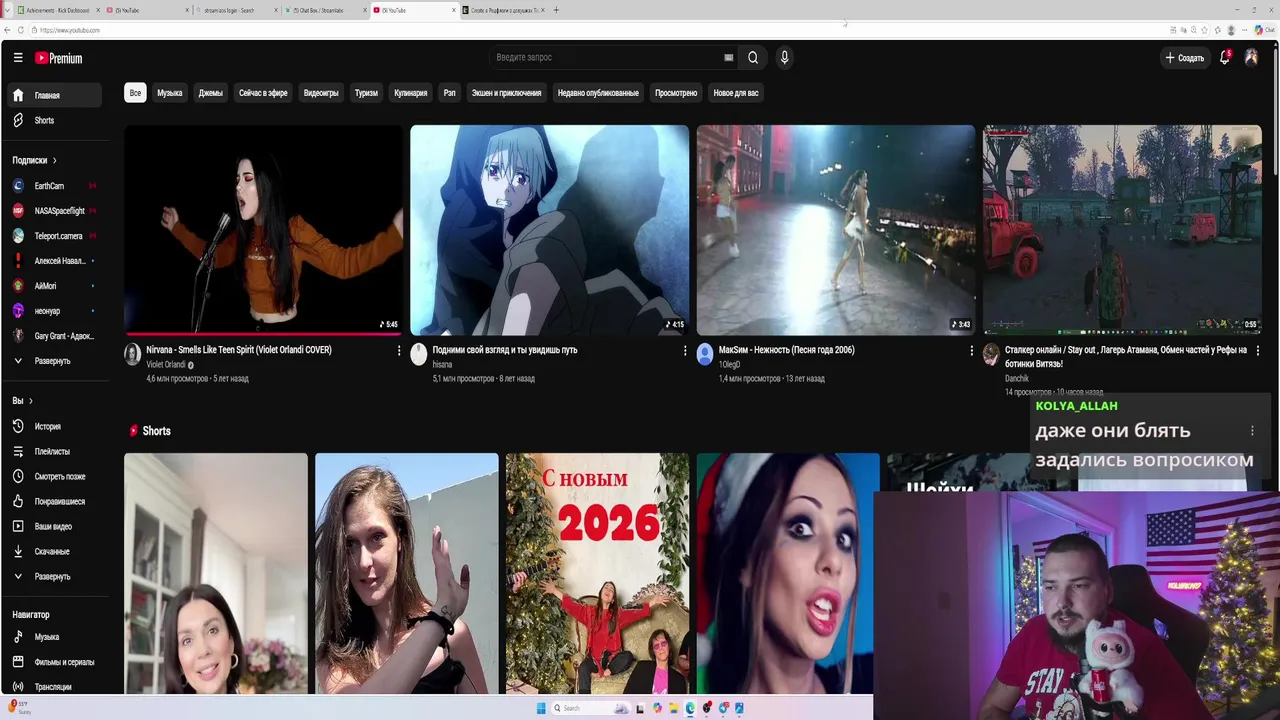Open the NASASpaceflight subscription channel
Screen dimensions: 1280x720
54,211
